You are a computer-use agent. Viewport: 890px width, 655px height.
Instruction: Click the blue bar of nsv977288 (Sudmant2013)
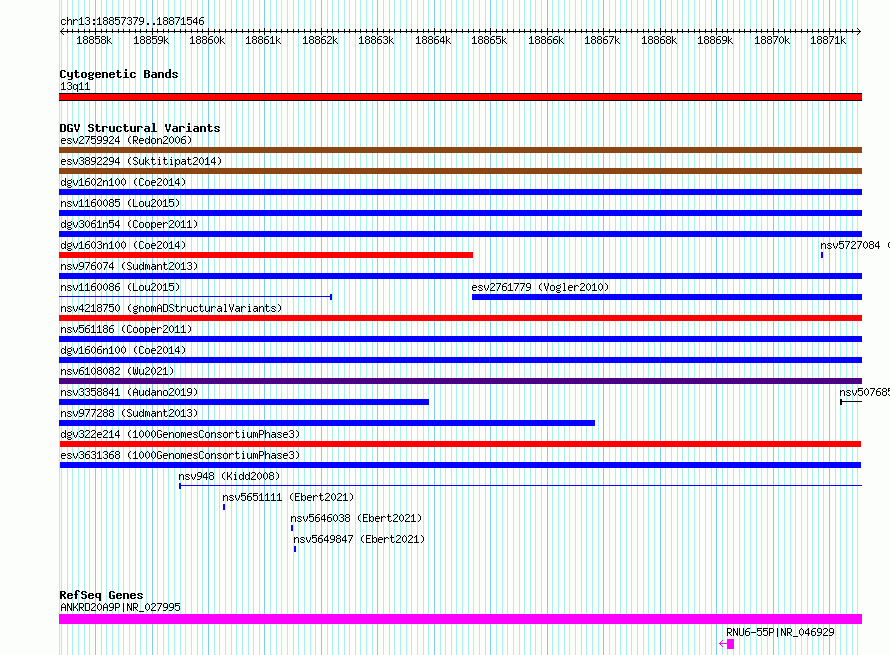pos(327,423)
